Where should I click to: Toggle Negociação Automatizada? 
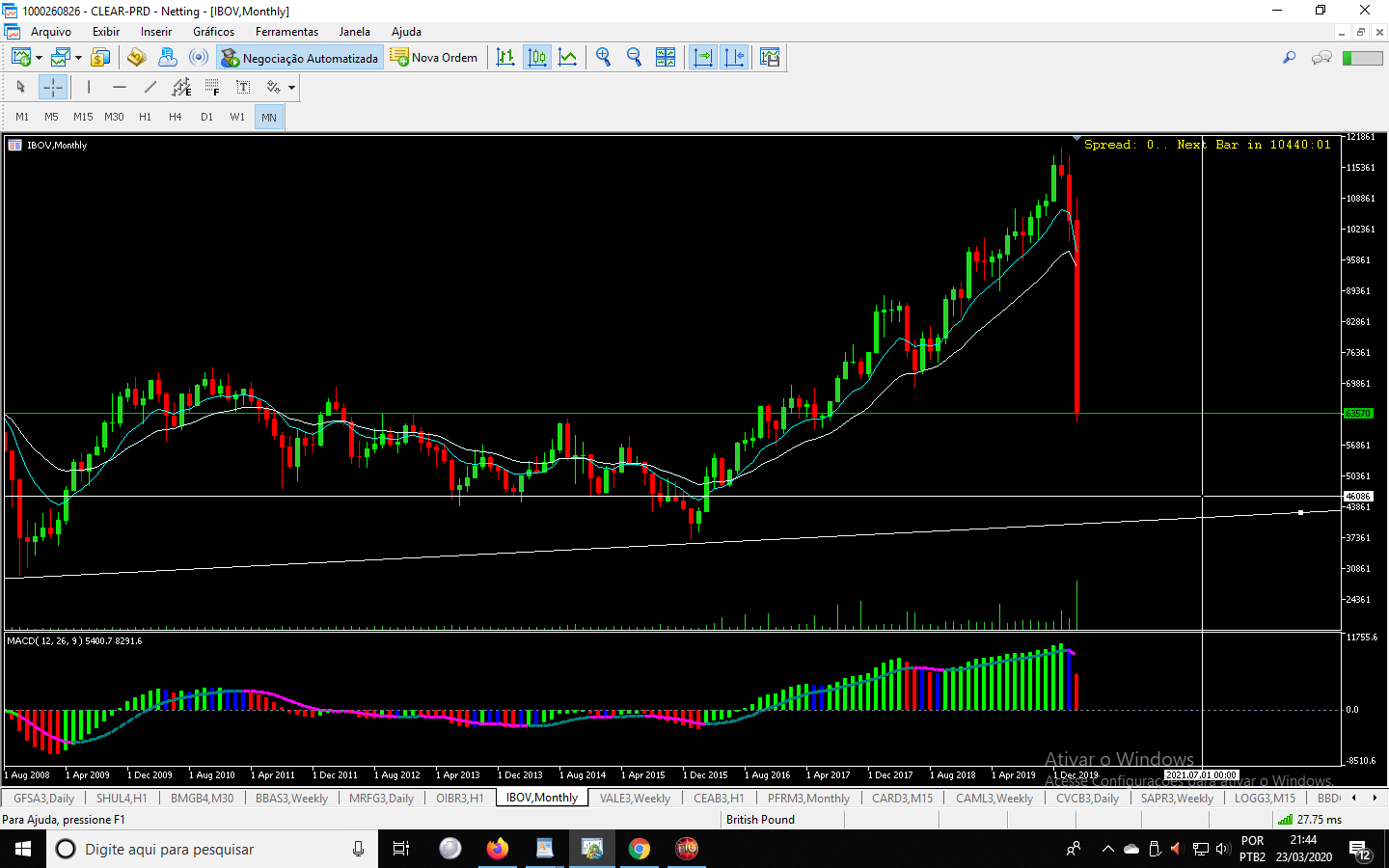point(300,58)
